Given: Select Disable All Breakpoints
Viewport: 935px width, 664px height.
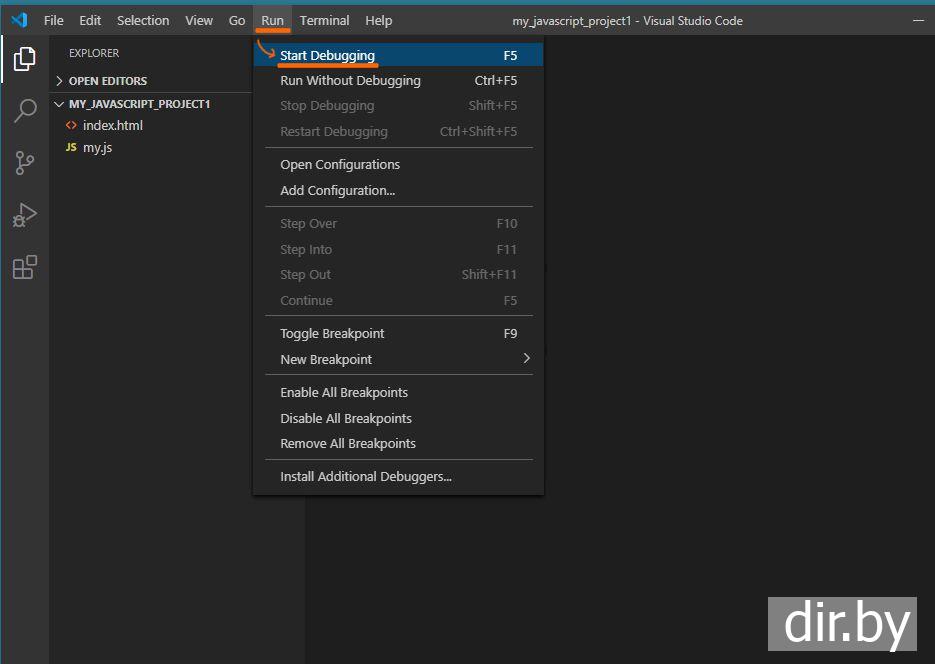Looking at the screenshot, I should pyautogui.click(x=346, y=419).
